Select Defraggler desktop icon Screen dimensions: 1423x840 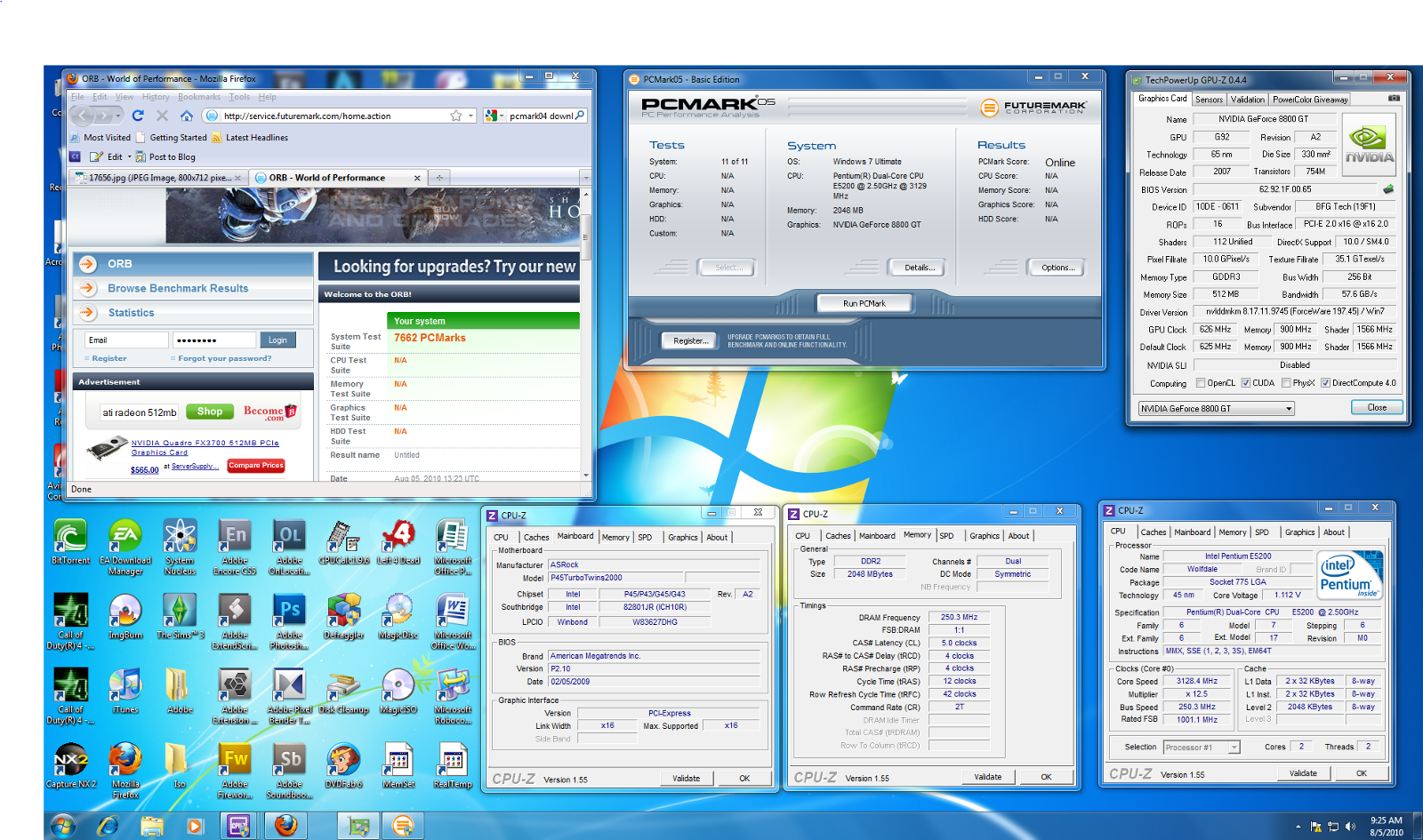[343, 617]
